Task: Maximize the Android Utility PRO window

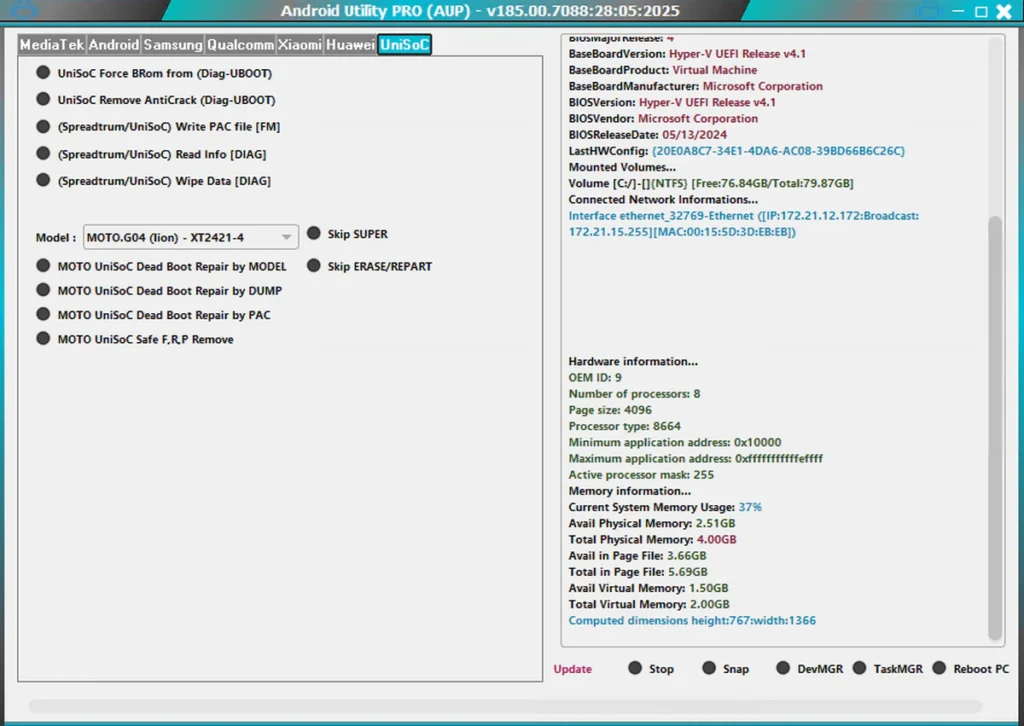Action: 981,11
